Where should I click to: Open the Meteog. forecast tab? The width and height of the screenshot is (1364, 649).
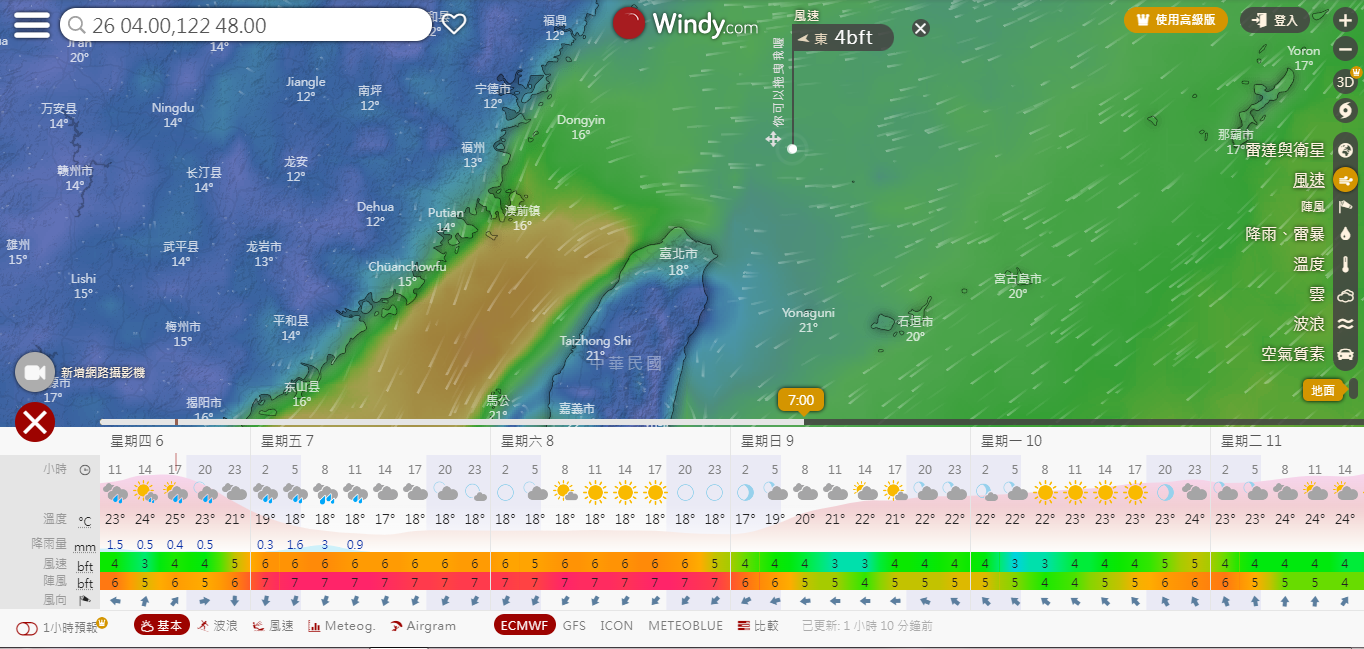coord(342,626)
